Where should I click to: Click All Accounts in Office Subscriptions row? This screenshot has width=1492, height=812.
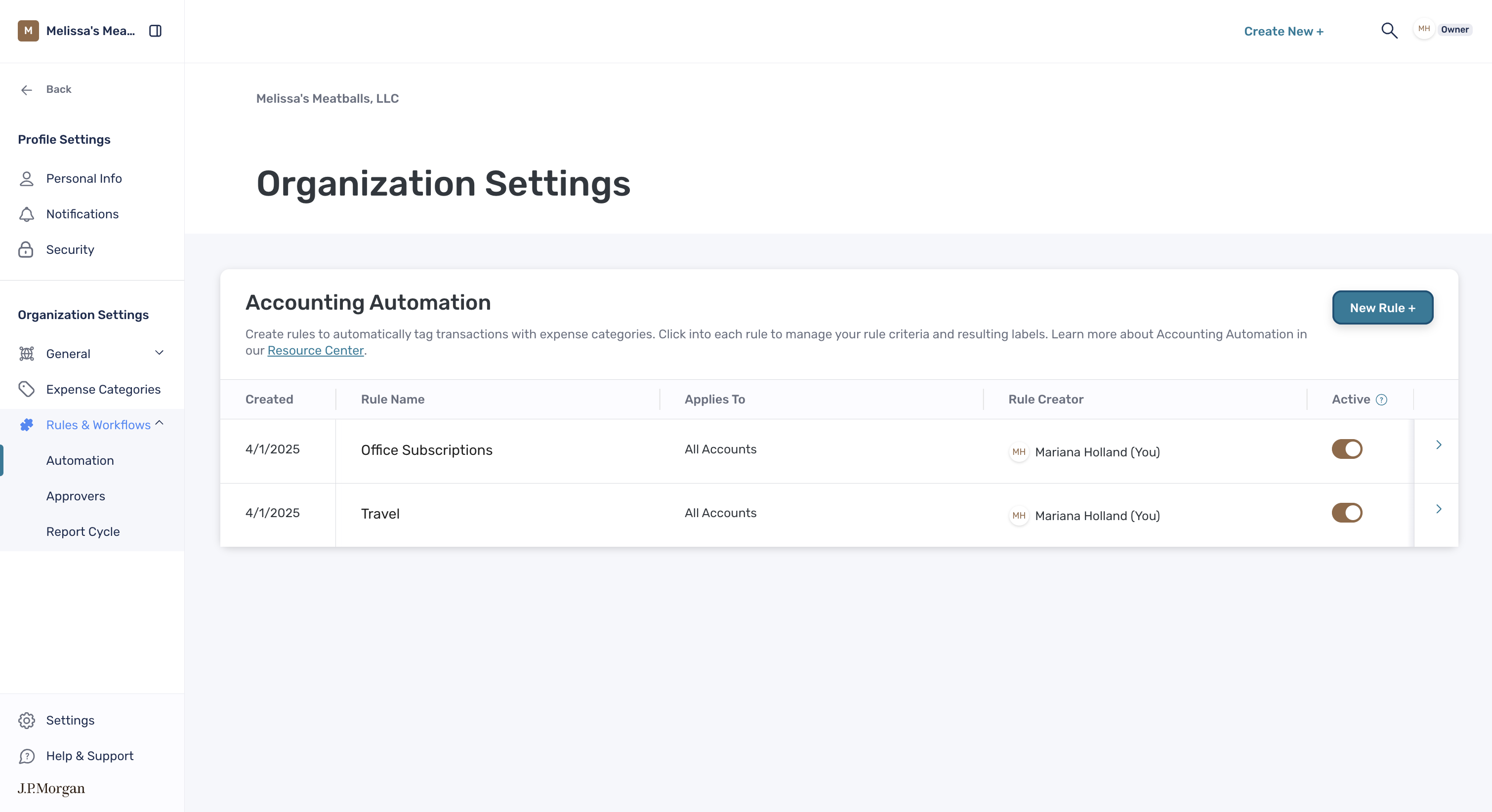point(720,449)
